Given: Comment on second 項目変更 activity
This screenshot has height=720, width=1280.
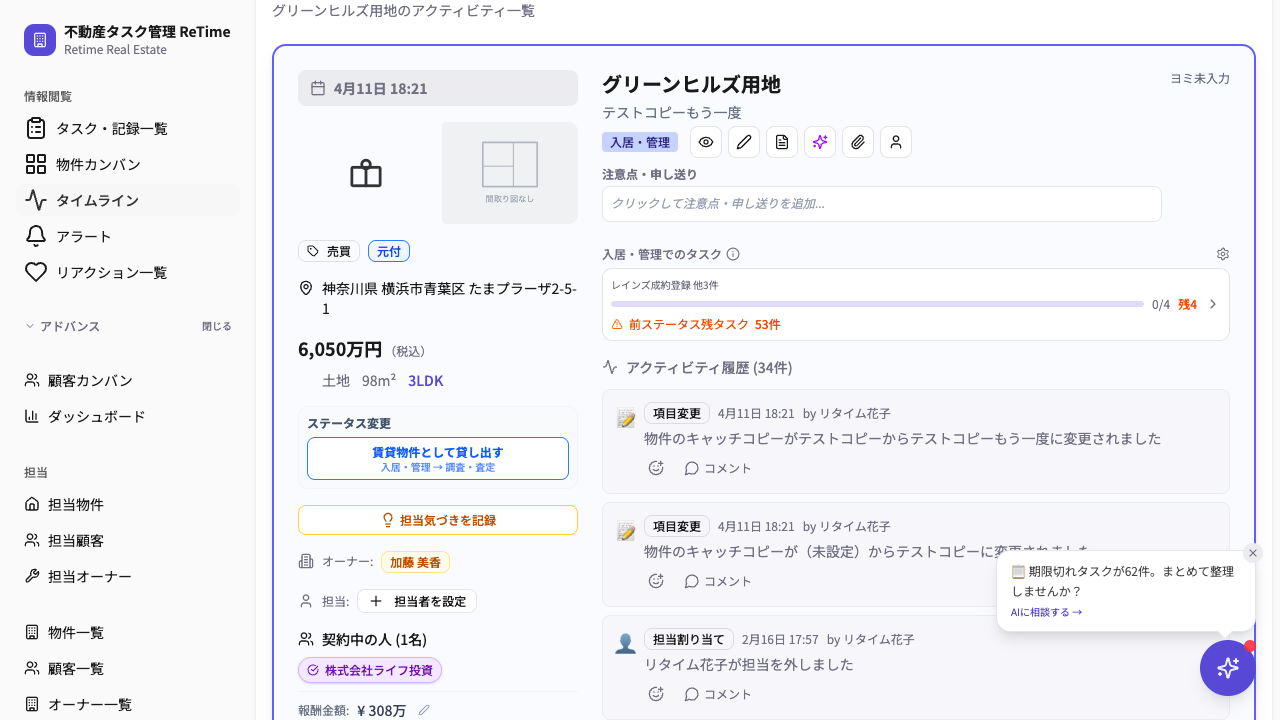Looking at the screenshot, I should coord(718,581).
